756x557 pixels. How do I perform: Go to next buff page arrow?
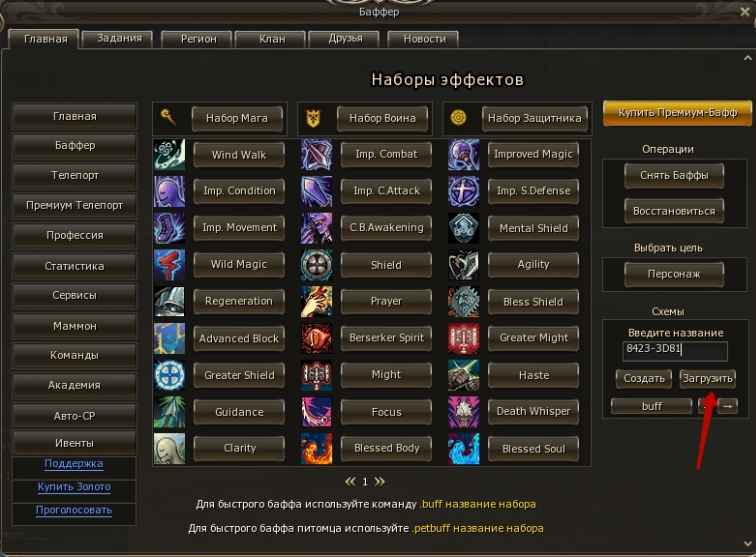(380, 481)
